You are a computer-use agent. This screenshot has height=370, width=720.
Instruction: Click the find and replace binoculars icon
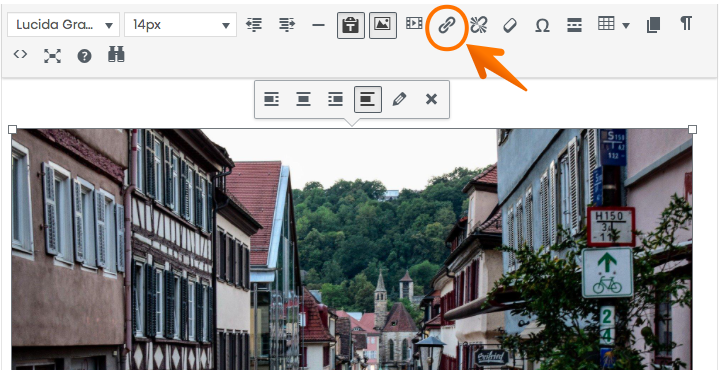click(x=116, y=54)
